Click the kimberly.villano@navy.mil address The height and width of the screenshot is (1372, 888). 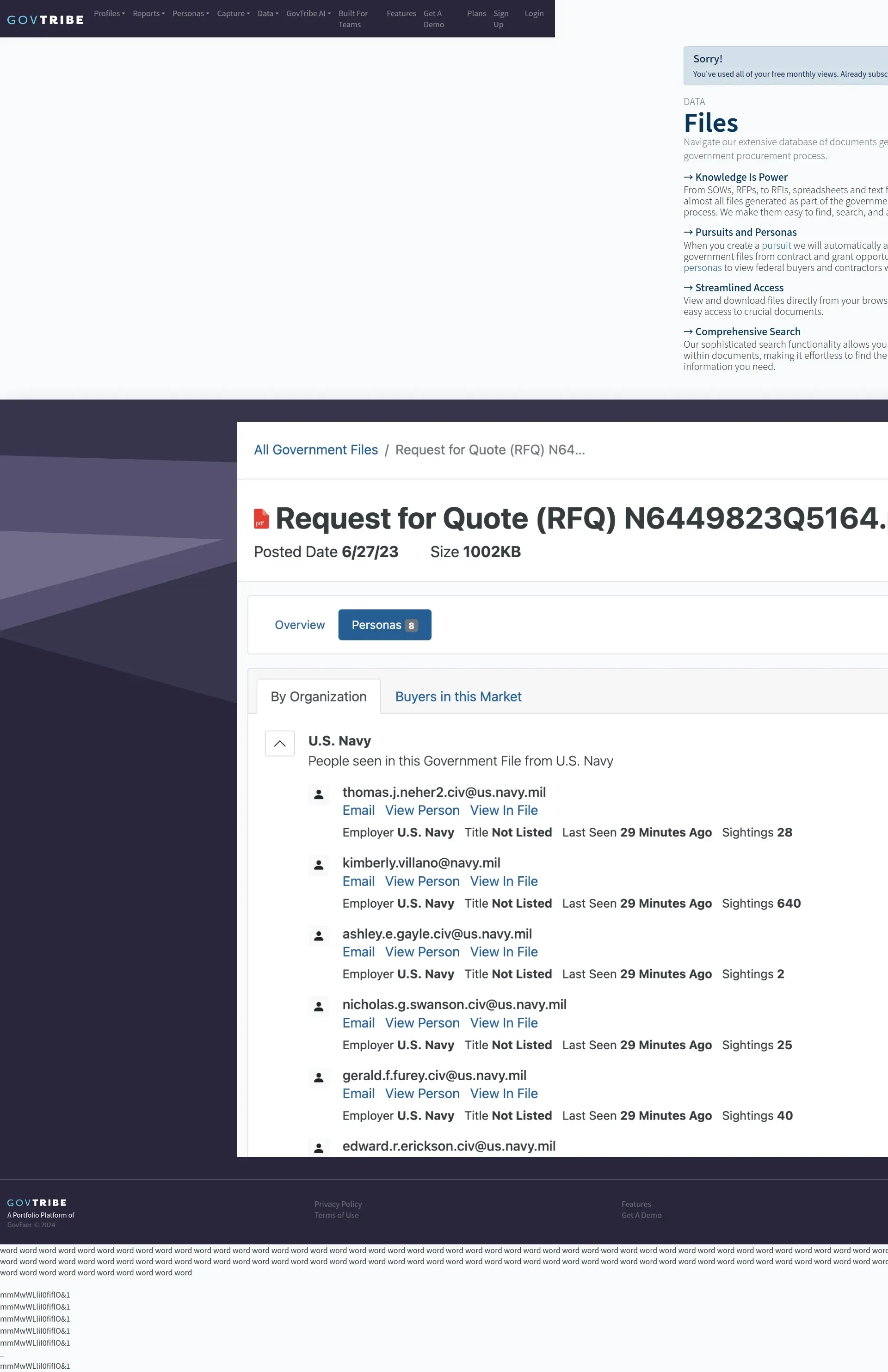tap(421, 863)
